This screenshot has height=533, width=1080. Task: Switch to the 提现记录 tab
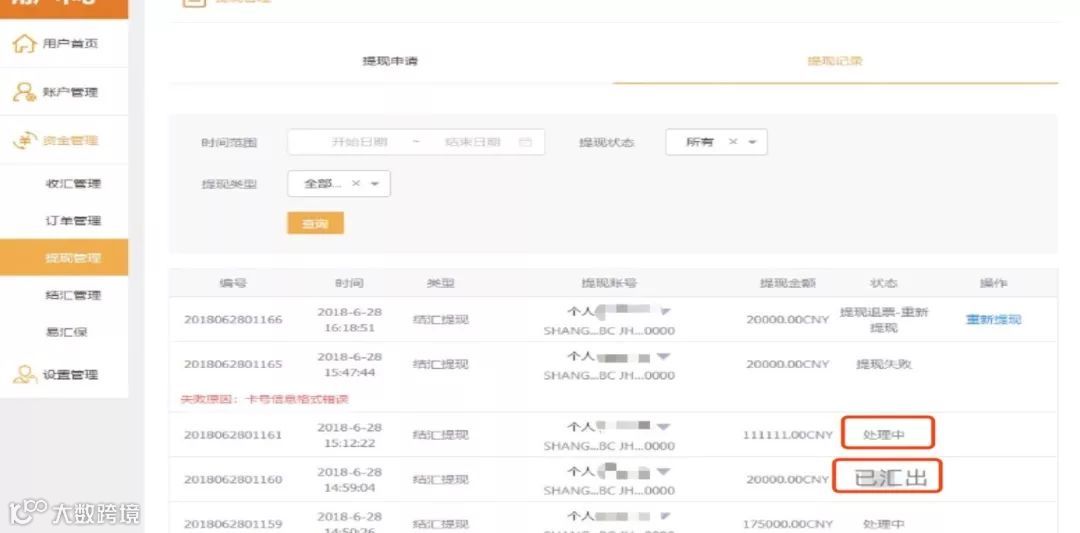(x=835, y=61)
